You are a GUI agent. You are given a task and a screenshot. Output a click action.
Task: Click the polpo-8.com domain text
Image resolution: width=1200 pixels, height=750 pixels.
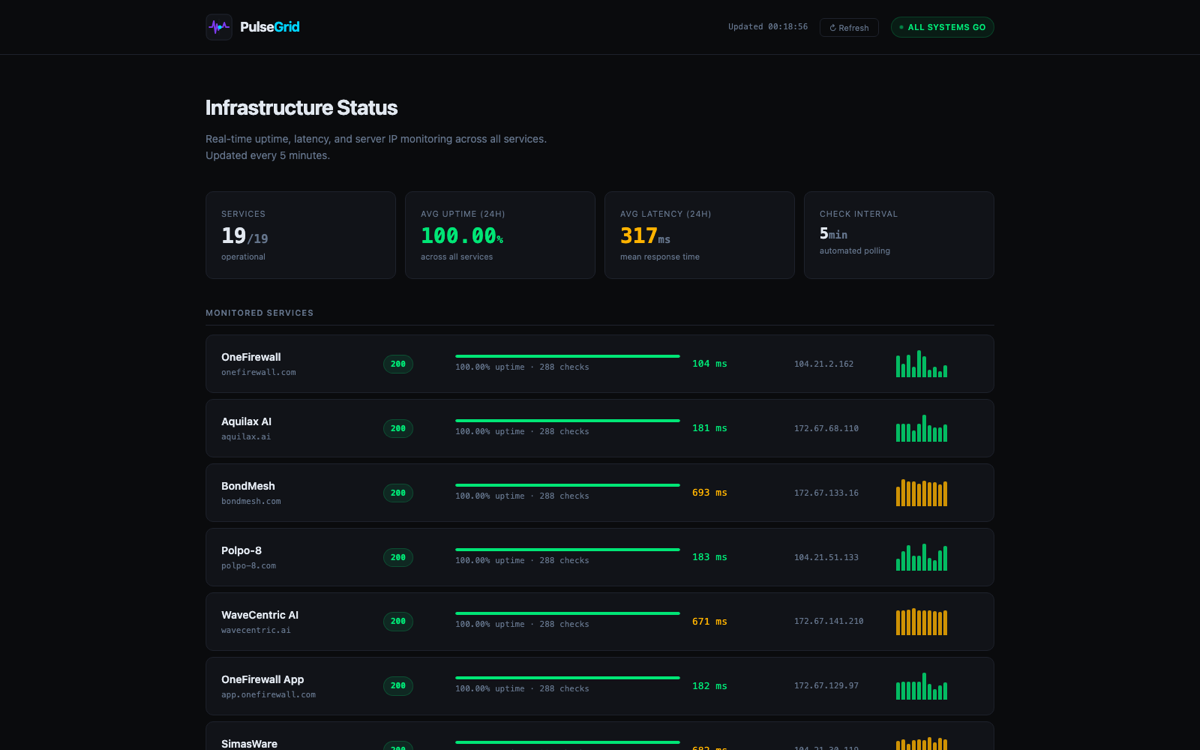click(x=249, y=566)
